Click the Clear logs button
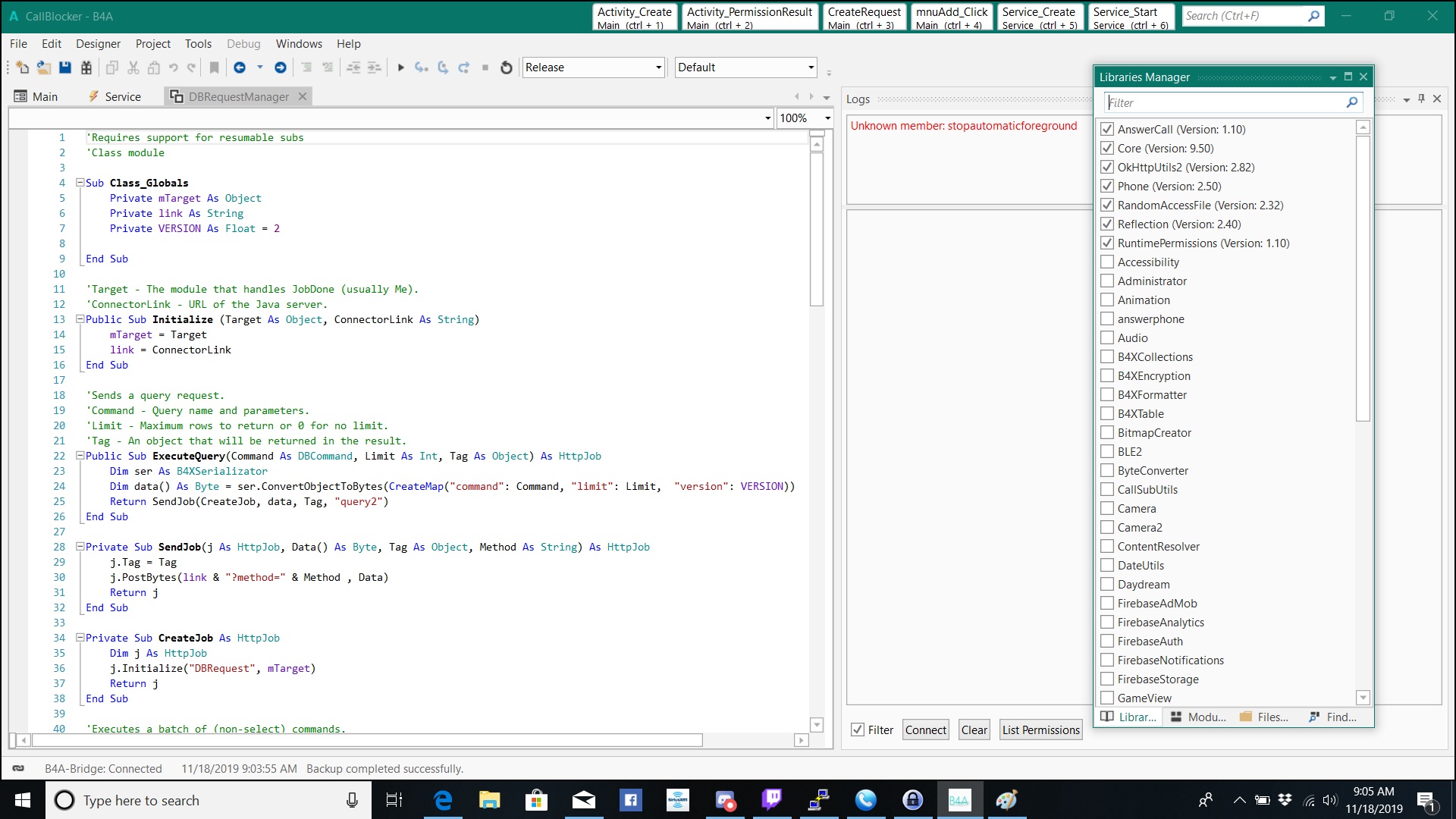Viewport: 1456px width, 819px height. tap(974, 730)
